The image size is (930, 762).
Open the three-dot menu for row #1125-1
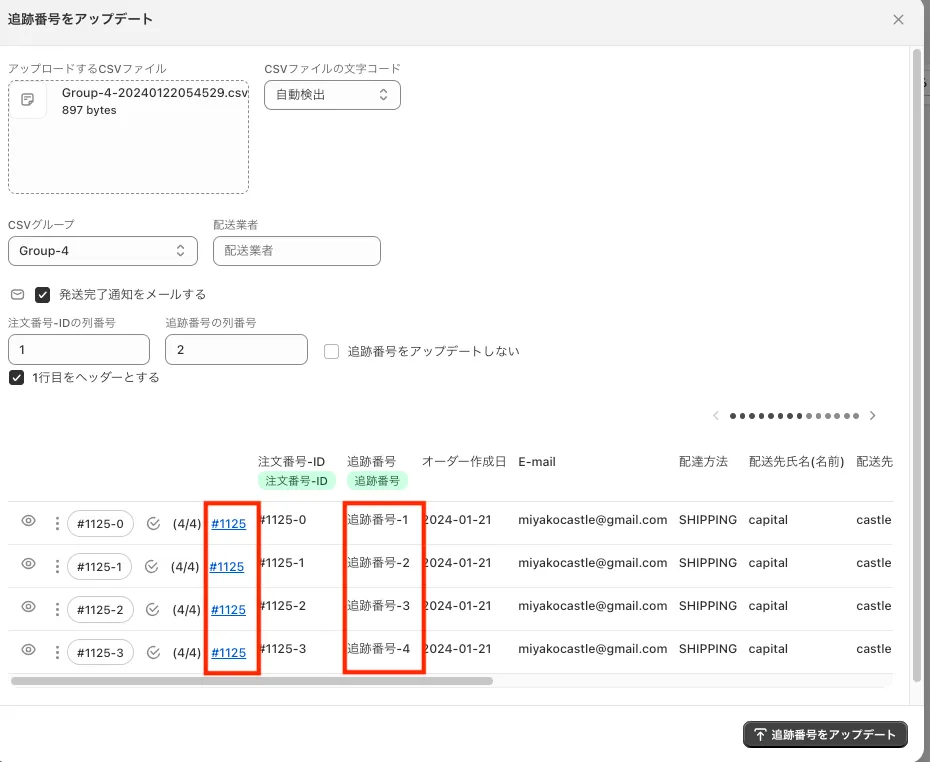56,566
